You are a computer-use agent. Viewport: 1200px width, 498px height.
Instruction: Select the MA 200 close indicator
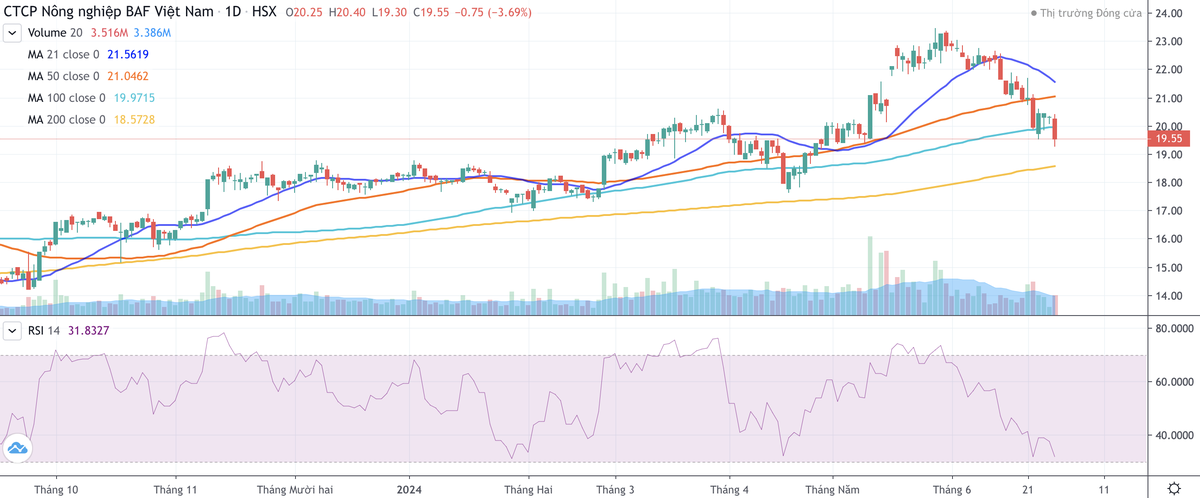pyautogui.click(x=66, y=120)
